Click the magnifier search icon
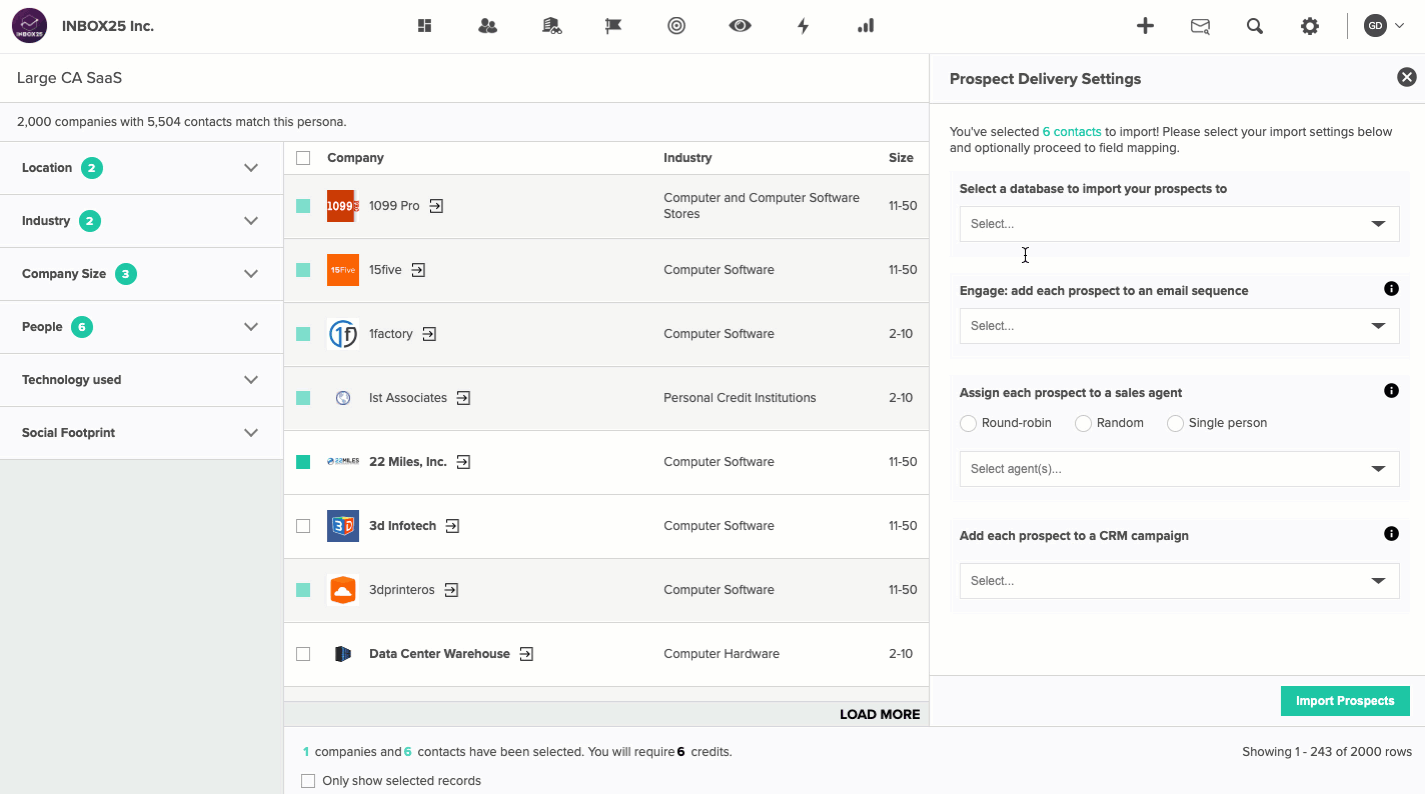The image size is (1425, 794). [1255, 26]
